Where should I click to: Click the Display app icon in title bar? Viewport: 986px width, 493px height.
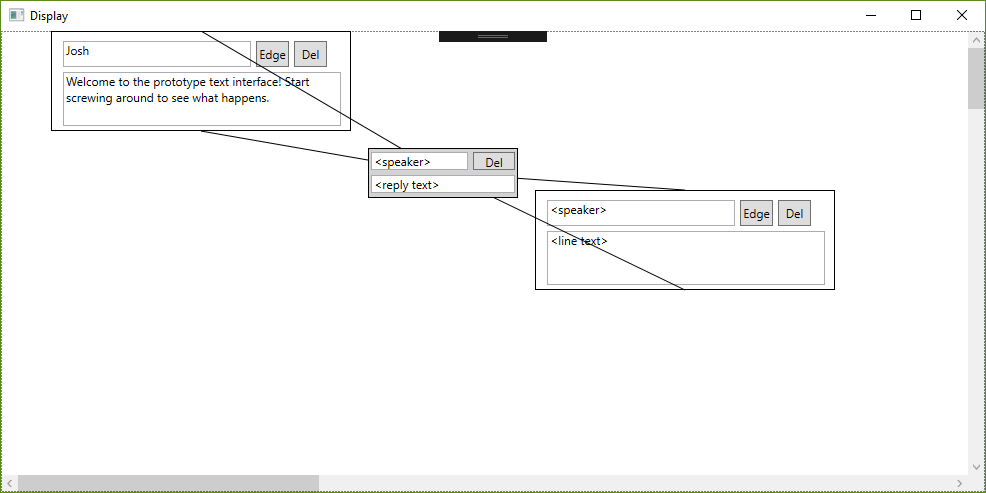[x=16, y=16]
